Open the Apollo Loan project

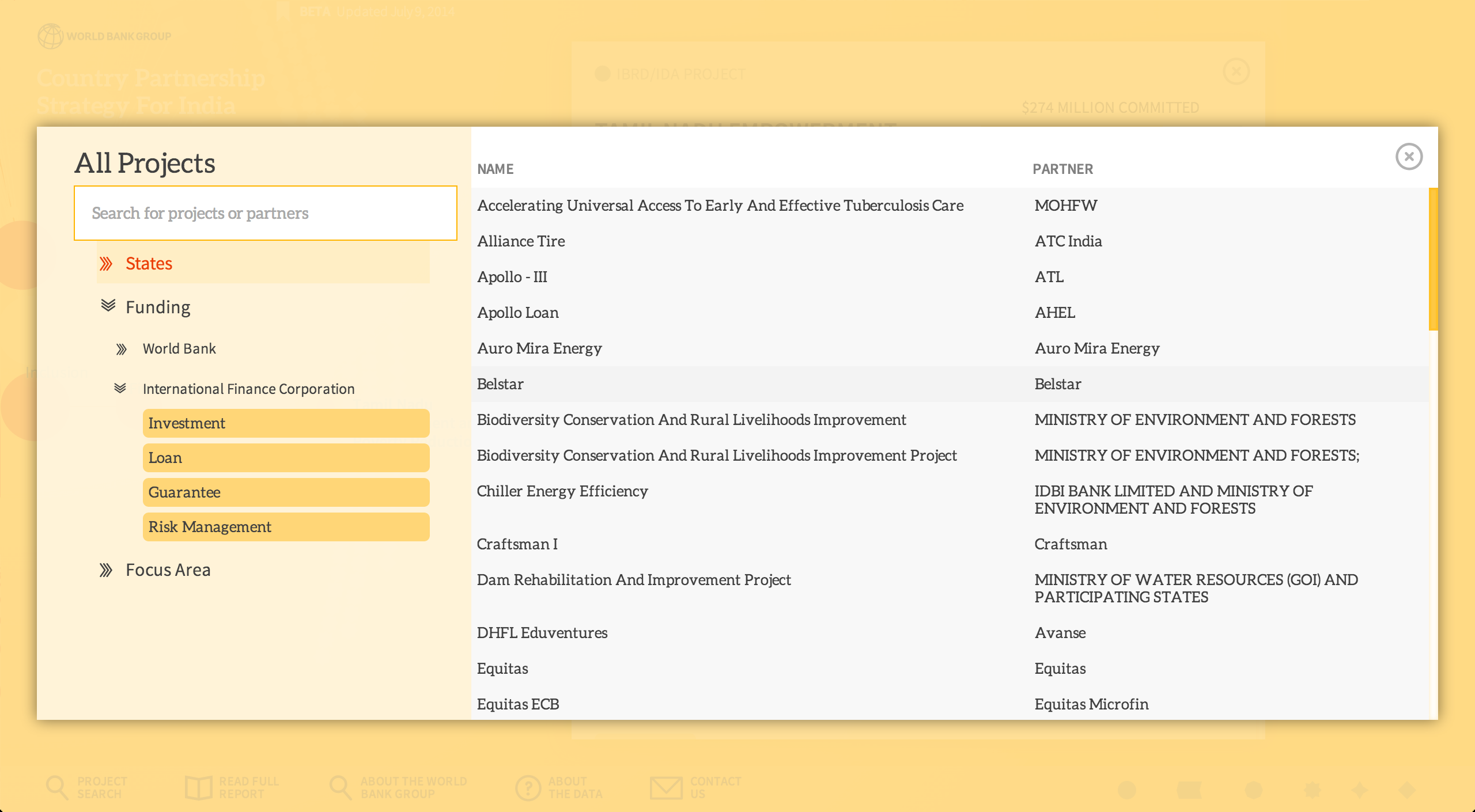(x=518, y=313)
